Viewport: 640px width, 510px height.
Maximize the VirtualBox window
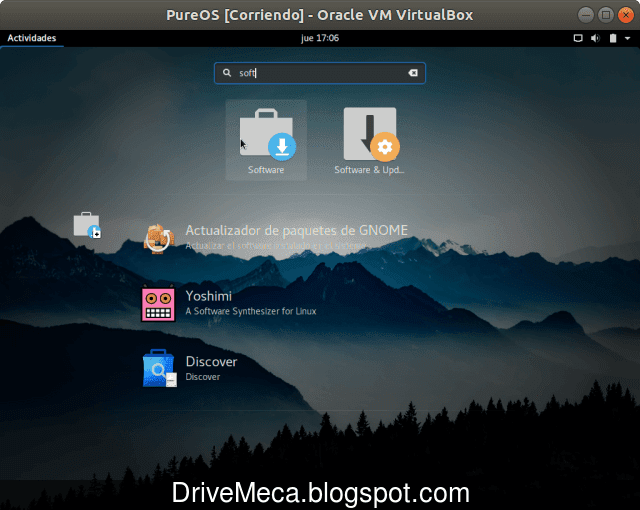(606, 15)
